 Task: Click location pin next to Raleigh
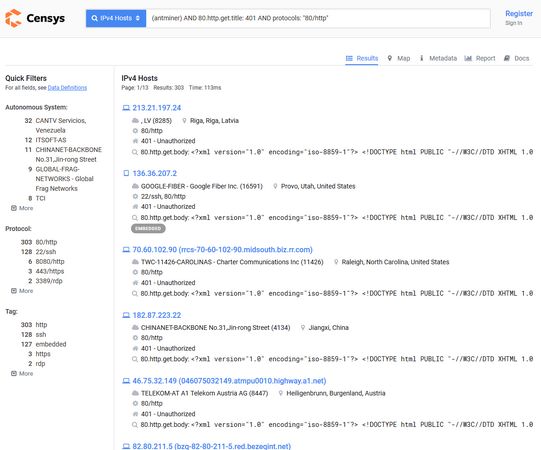[x=336, y=262]
